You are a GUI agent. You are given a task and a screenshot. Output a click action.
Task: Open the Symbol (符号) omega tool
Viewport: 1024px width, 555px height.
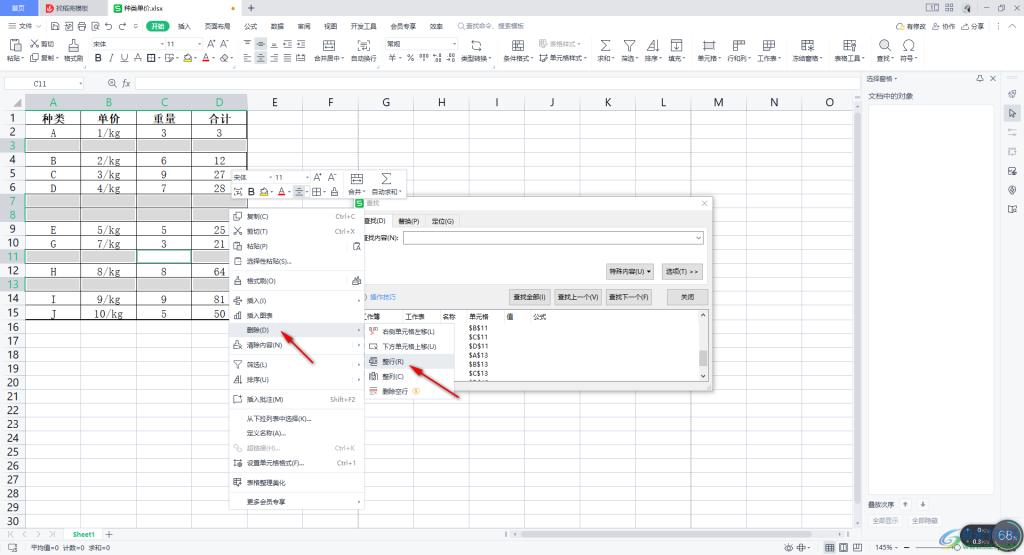[x=909, y=46]
